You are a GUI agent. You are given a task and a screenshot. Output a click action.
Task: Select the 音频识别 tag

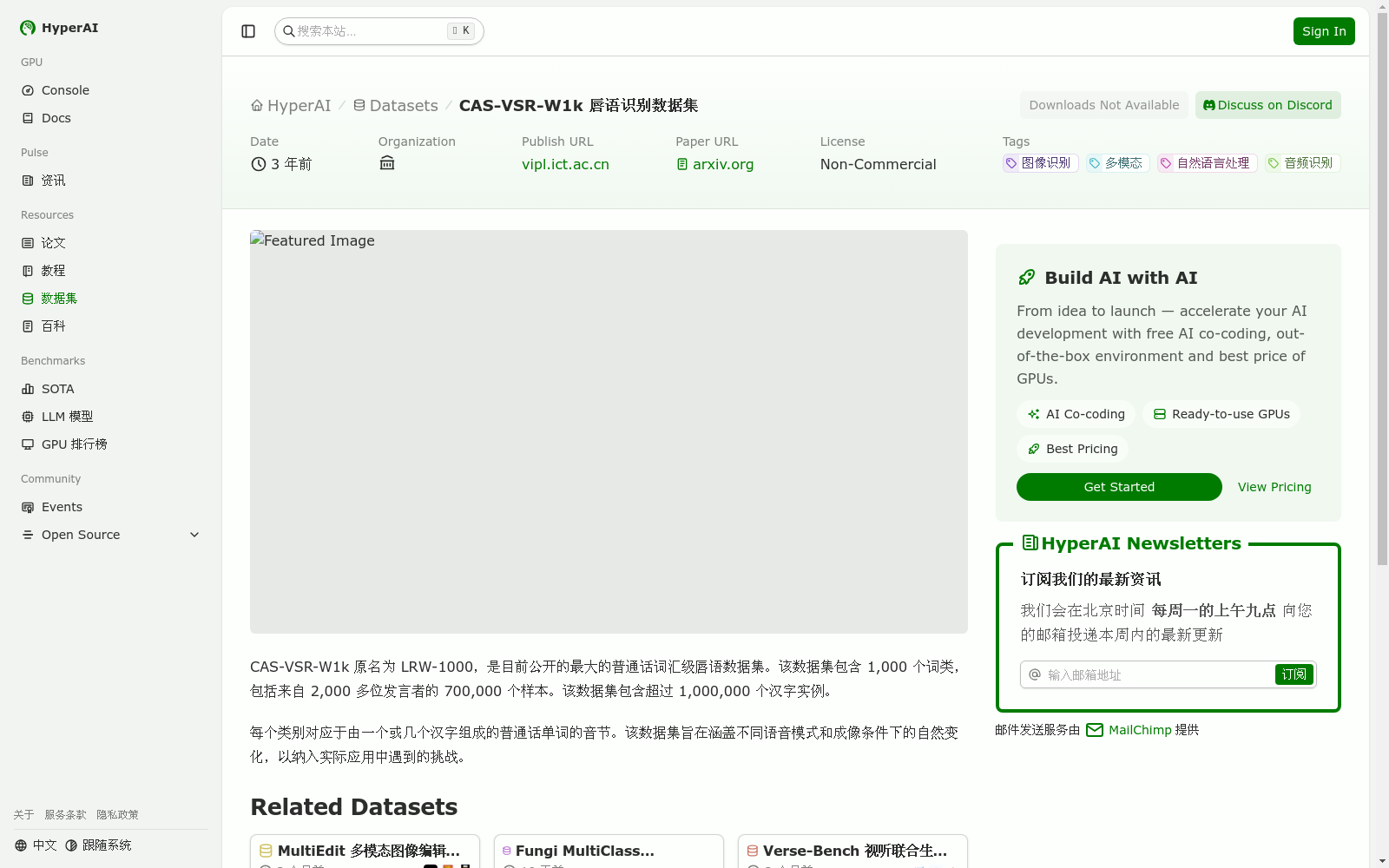click(1302, 163)
